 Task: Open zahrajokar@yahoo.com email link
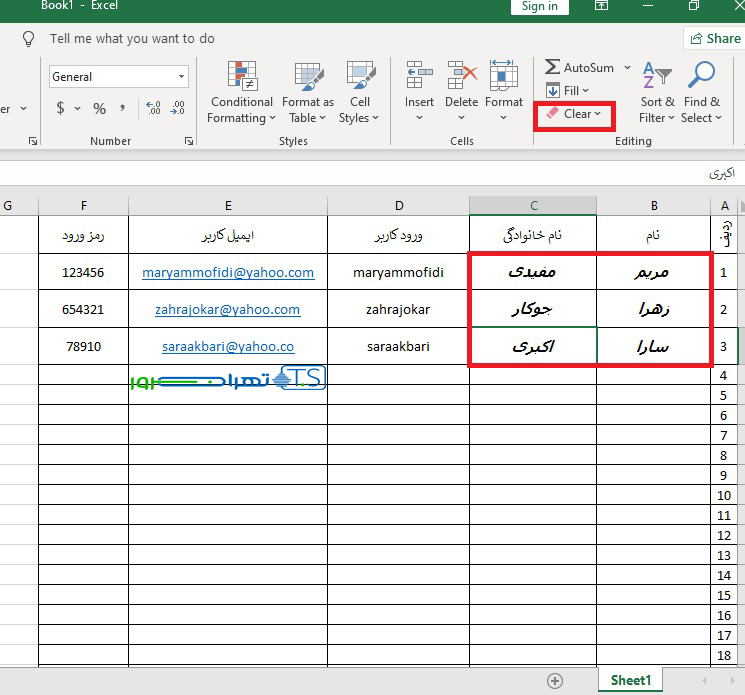coord(228,310)
